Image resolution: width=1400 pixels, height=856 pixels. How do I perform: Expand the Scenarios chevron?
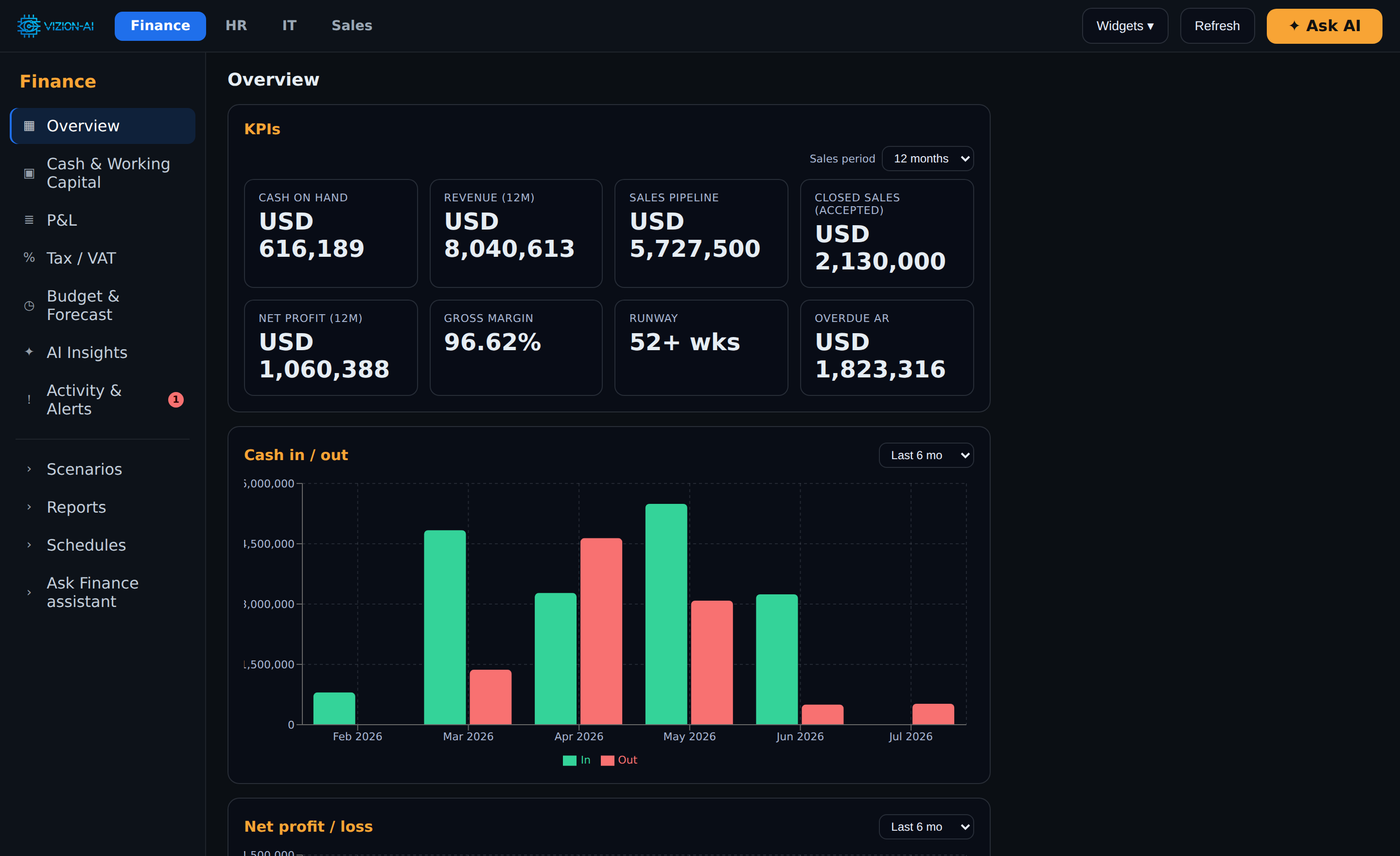[29, 469]
